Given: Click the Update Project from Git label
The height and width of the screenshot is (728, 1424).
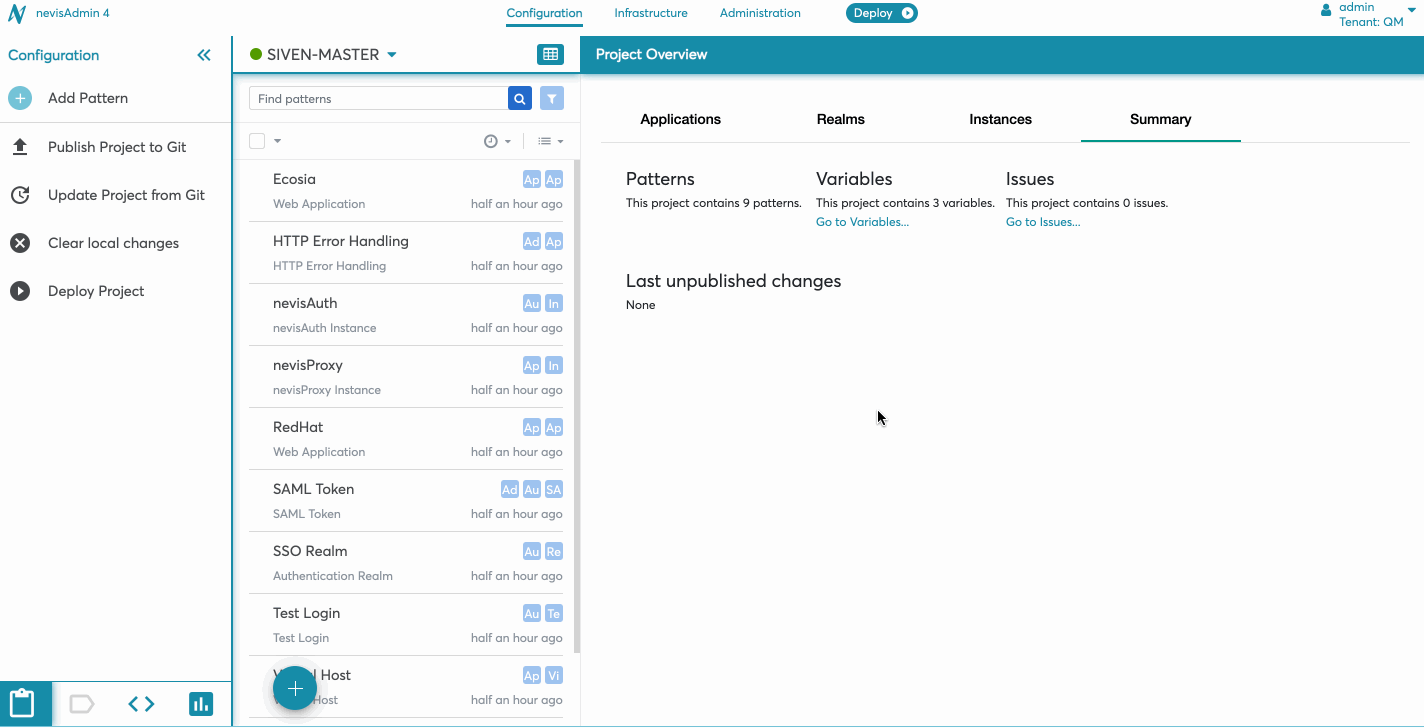Looking at the screenshot, I should 126,195.
